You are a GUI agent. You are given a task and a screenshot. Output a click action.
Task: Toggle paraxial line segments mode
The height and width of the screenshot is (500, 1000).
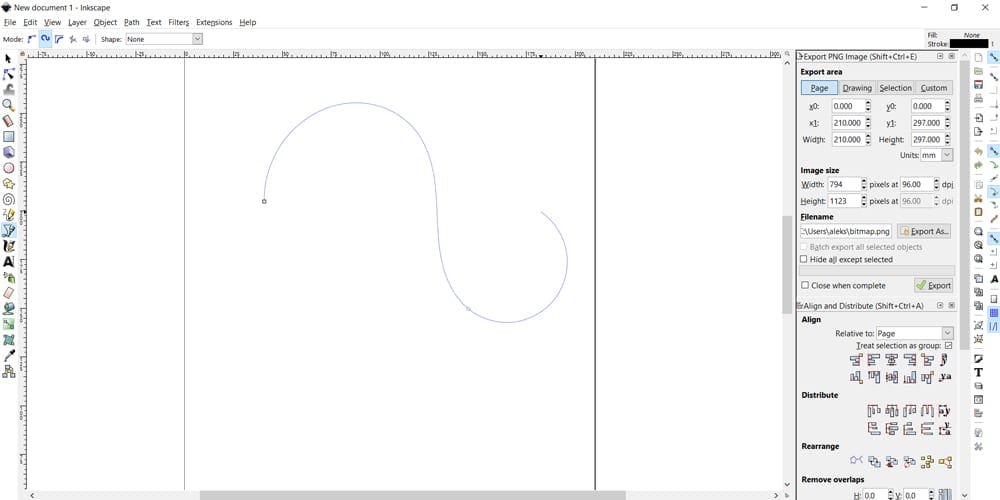pyautogui.click(x=86, y=39)
